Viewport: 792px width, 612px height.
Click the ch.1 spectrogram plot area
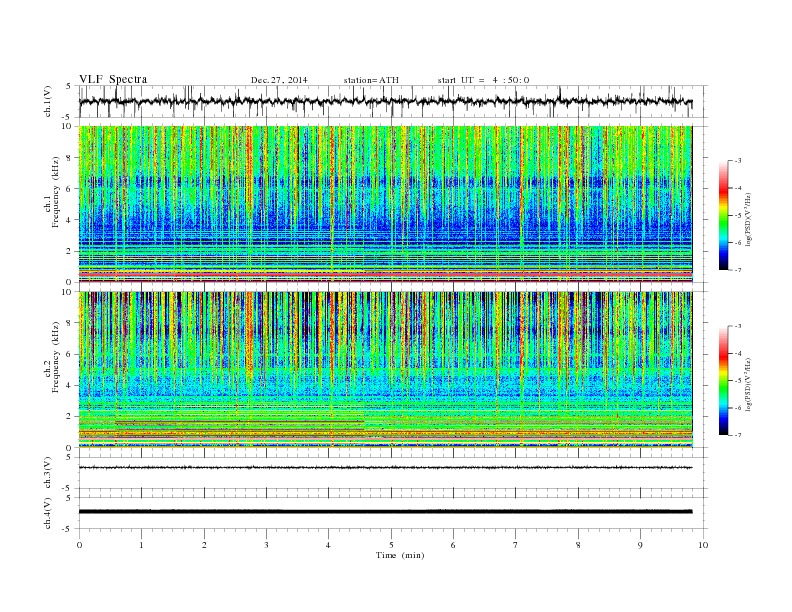385,204
